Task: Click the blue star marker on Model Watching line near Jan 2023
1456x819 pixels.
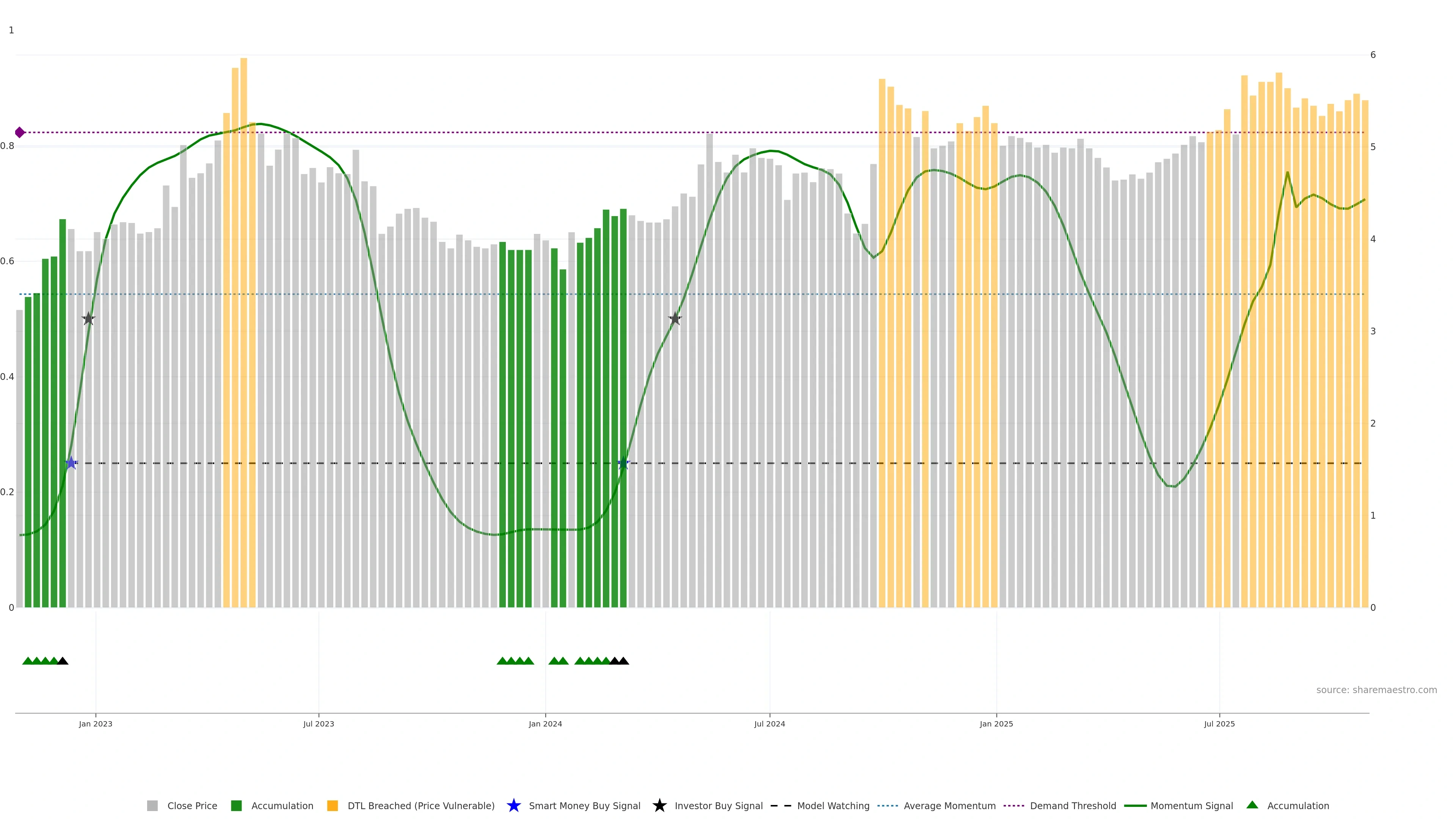Action: click(71, 463)
